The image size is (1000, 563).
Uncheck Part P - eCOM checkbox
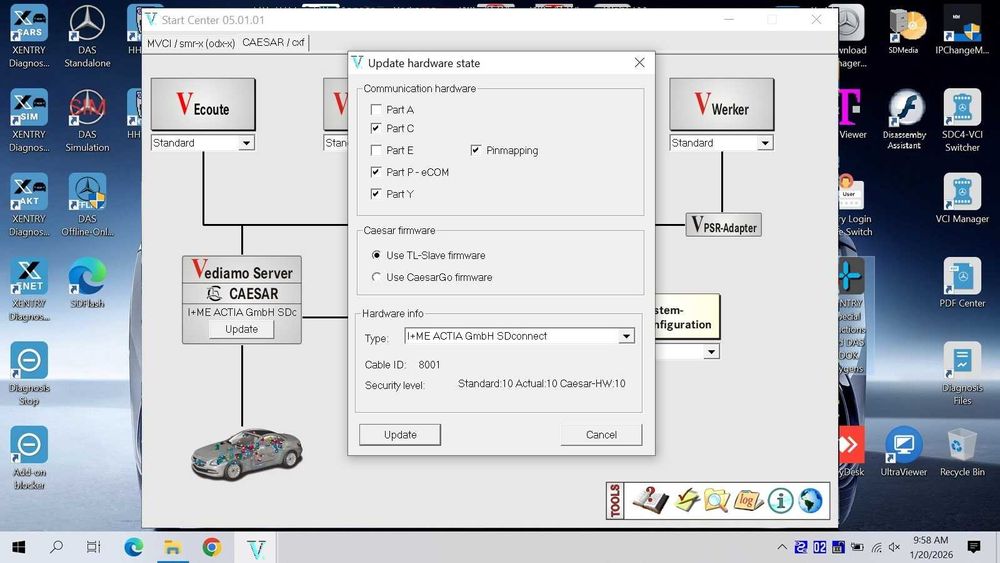(x=376, y=172)
